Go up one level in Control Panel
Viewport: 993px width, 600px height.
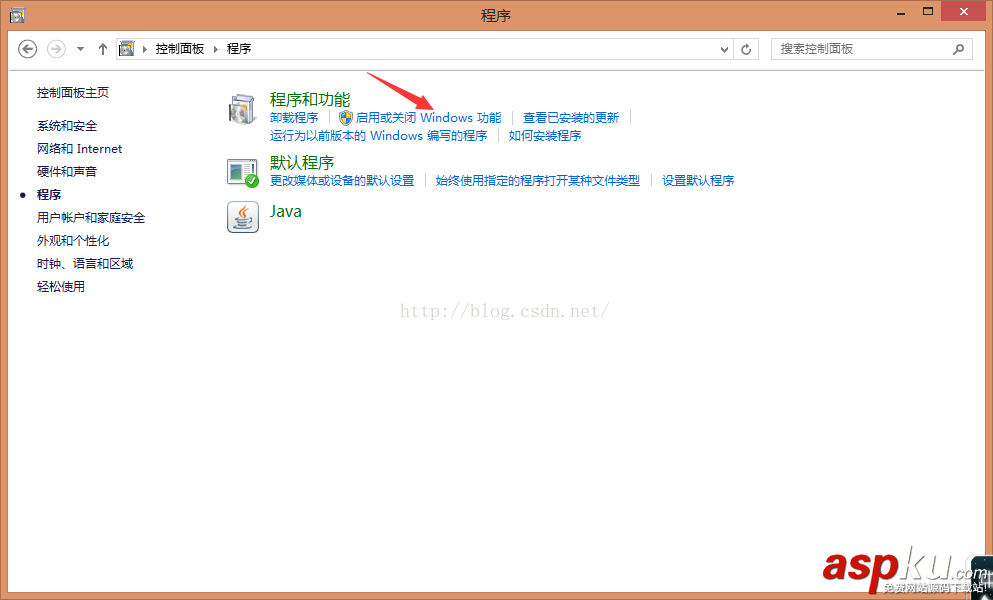click(x=102, y=48)
